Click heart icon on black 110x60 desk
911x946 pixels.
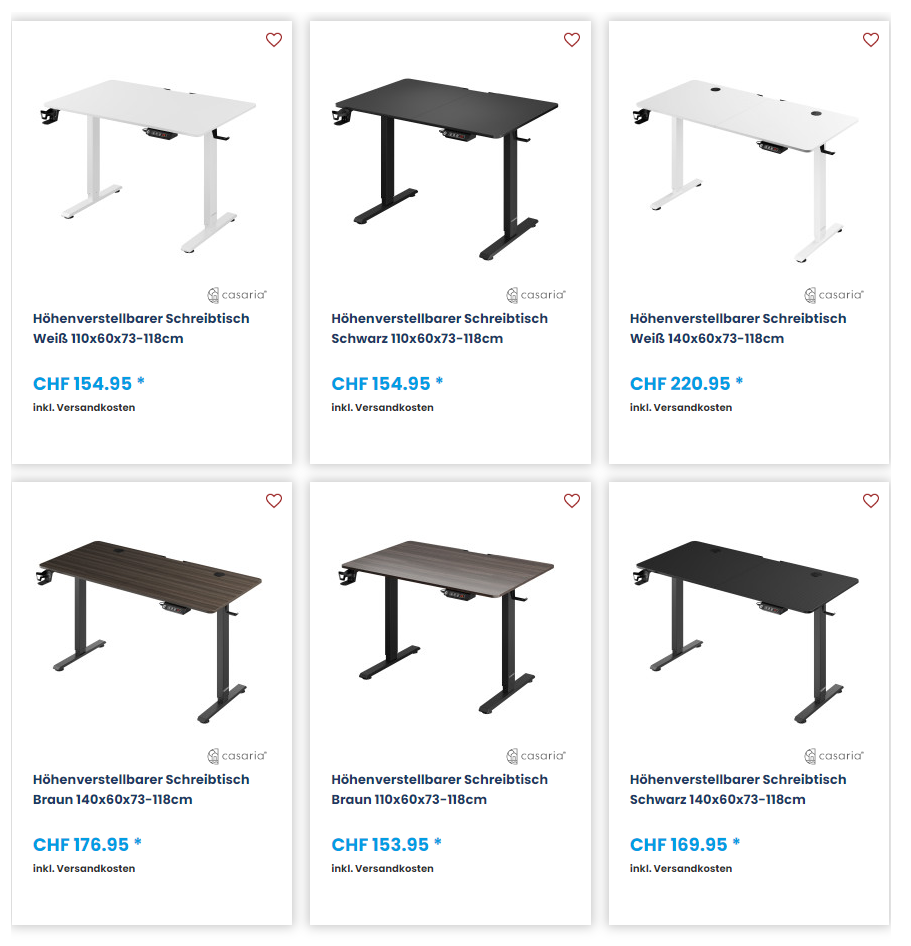572,40
